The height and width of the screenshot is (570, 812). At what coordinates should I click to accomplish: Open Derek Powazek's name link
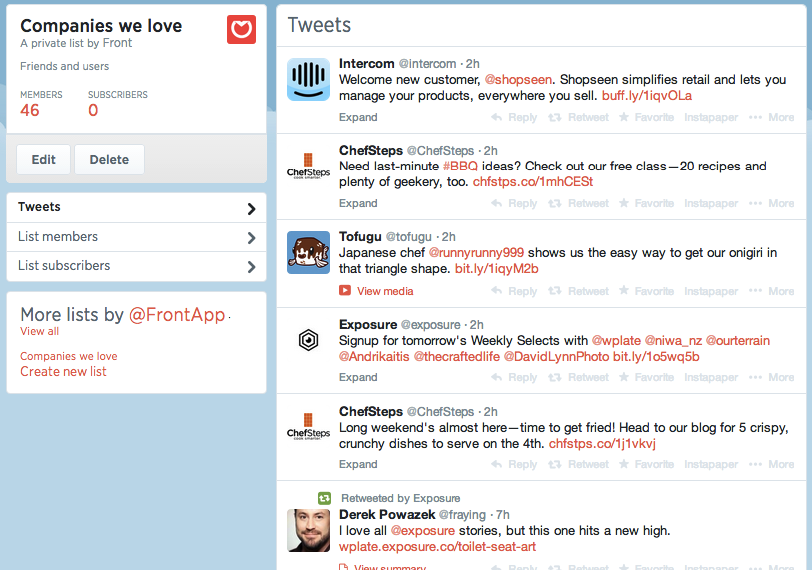pyautogui.click(x=387, y=515)
